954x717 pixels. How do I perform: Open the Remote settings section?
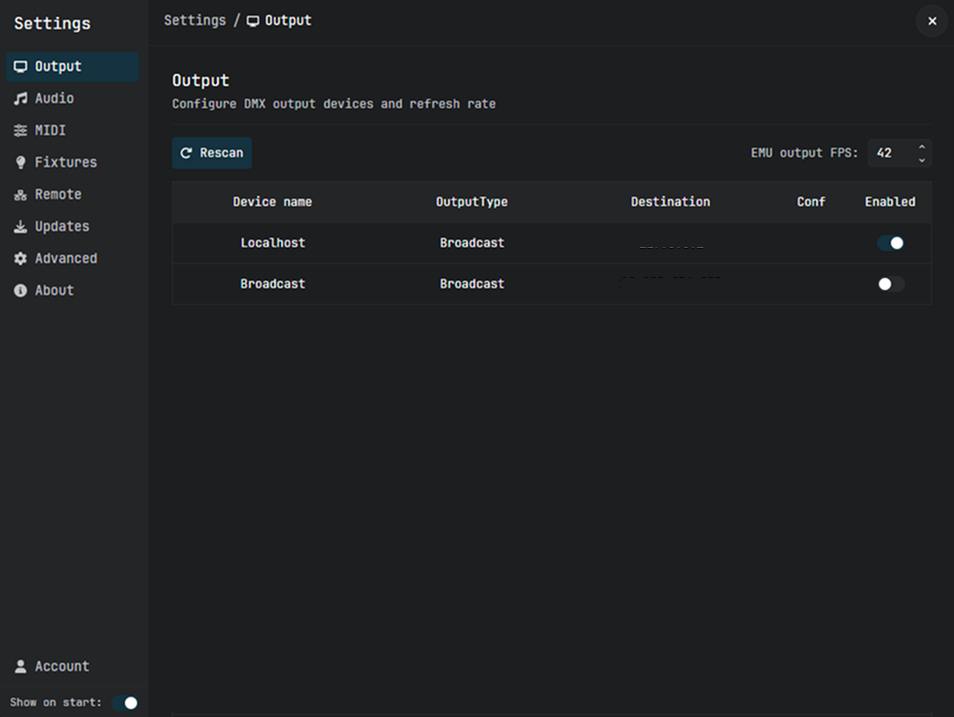[x=72, y=195]
